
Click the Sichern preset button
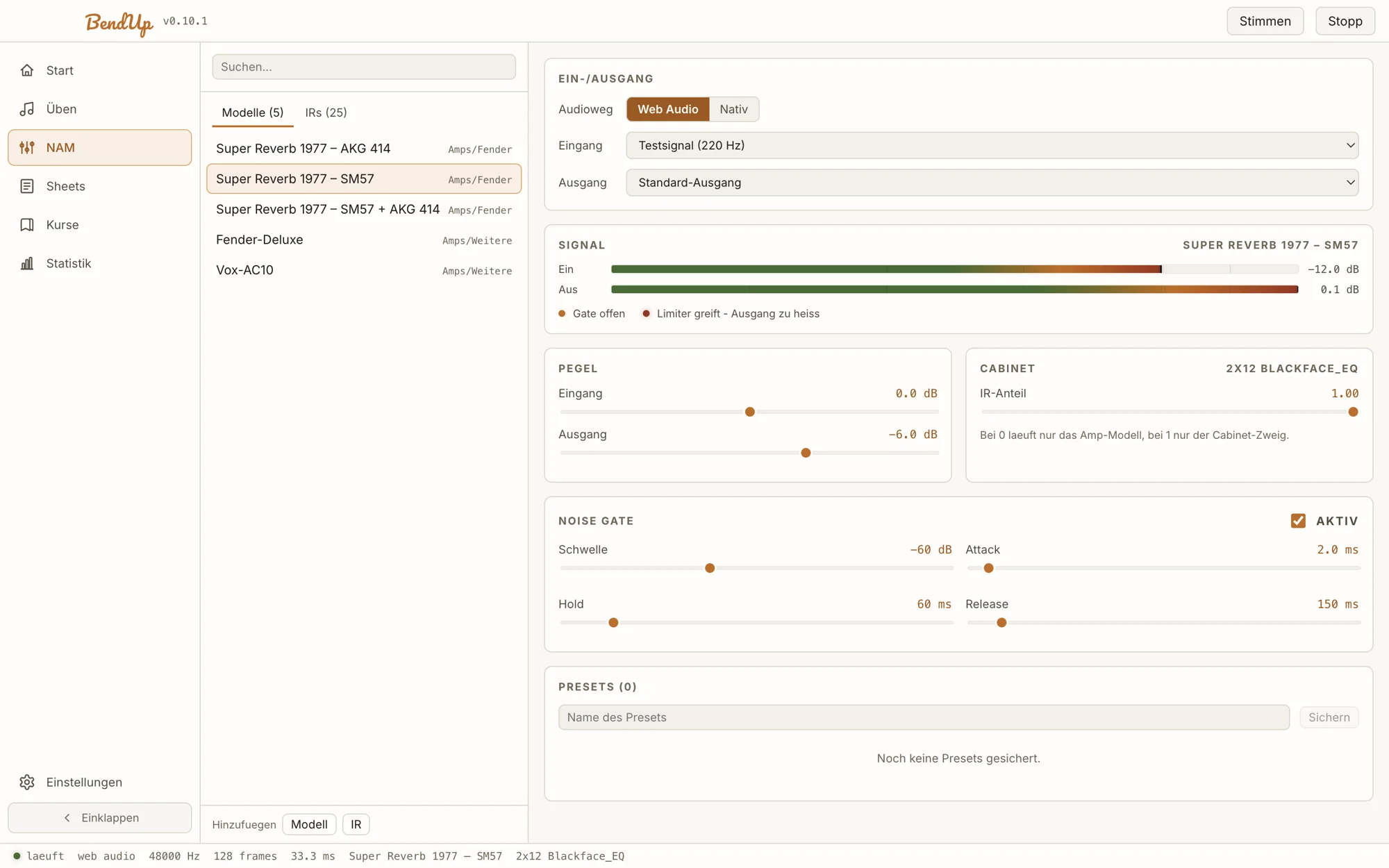point(1329,717)
